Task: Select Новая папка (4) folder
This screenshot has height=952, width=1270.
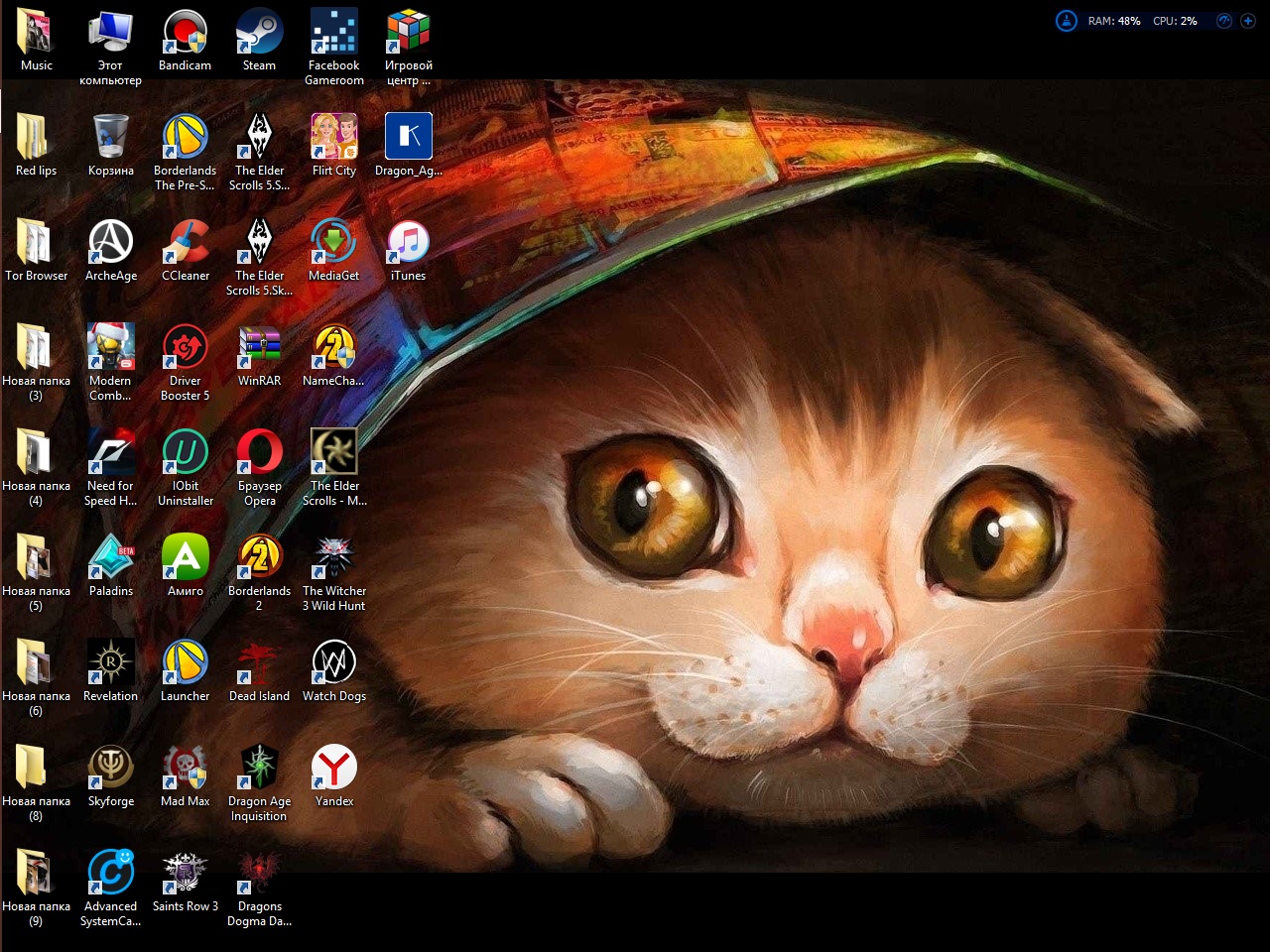Action: click(36, 468)
